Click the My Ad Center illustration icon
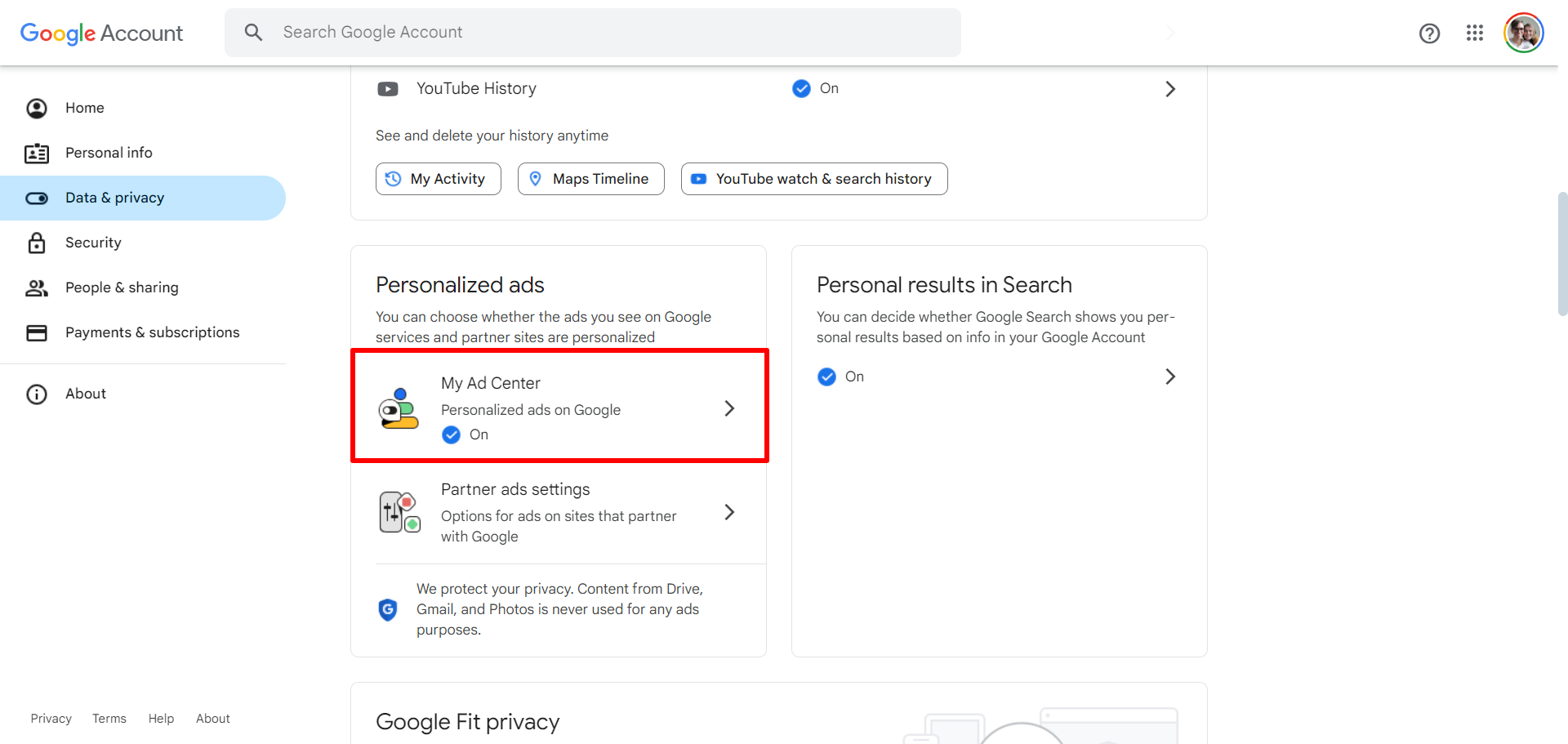This screenshot has height=744, width=1568. [399, 408]
